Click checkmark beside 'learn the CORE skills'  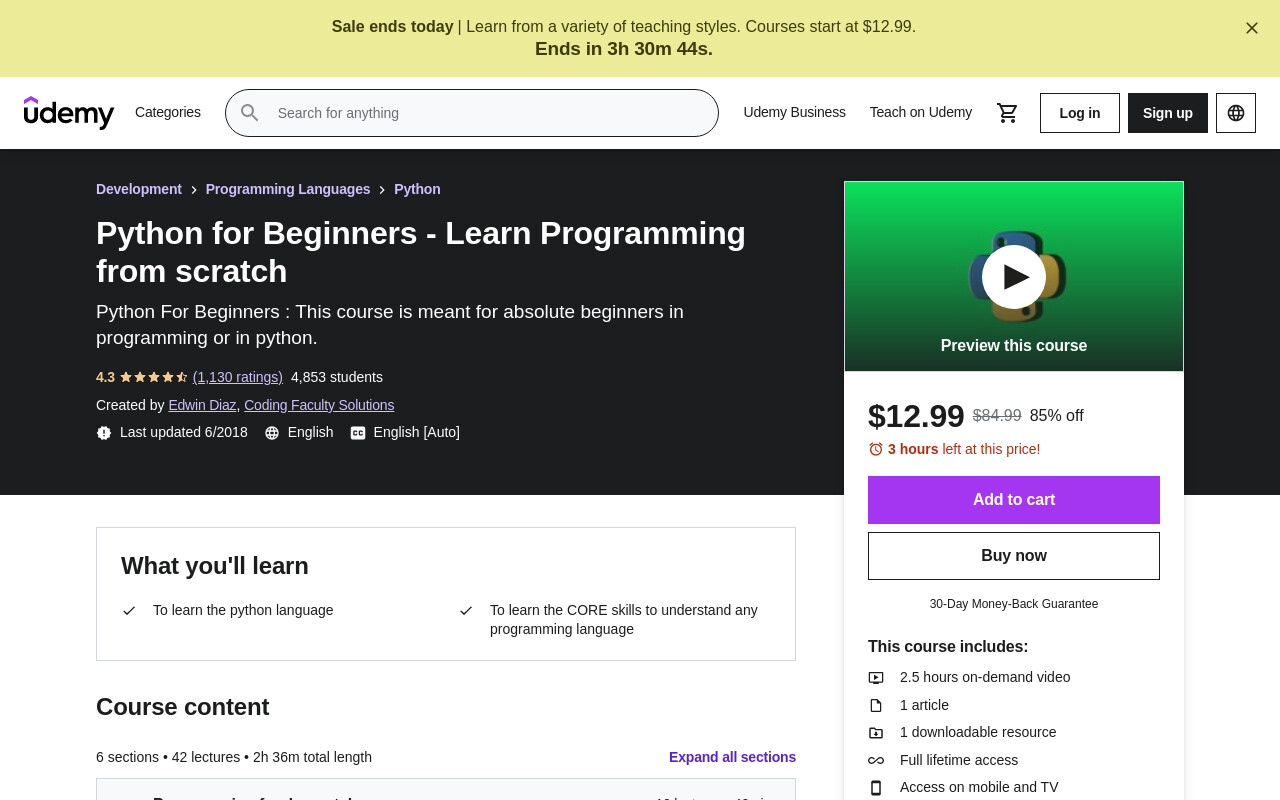(x=466, y=610)
